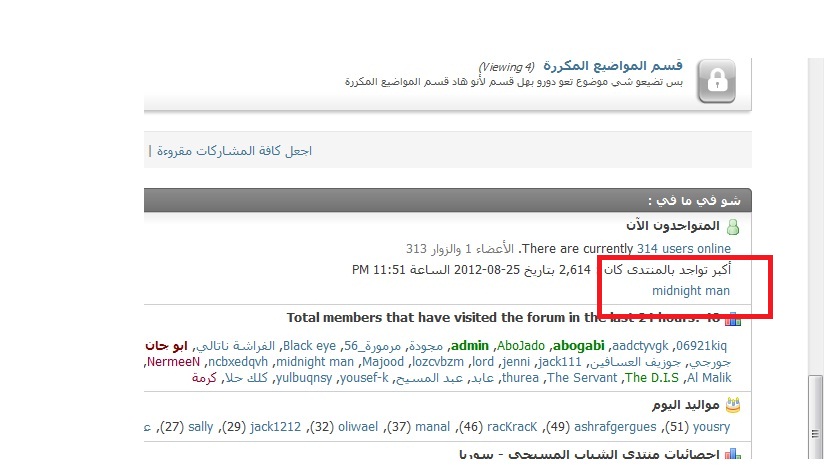Click the bar chart icon beside Total members
This screenshot has width=824, height=472.
[x=733, y=319]
